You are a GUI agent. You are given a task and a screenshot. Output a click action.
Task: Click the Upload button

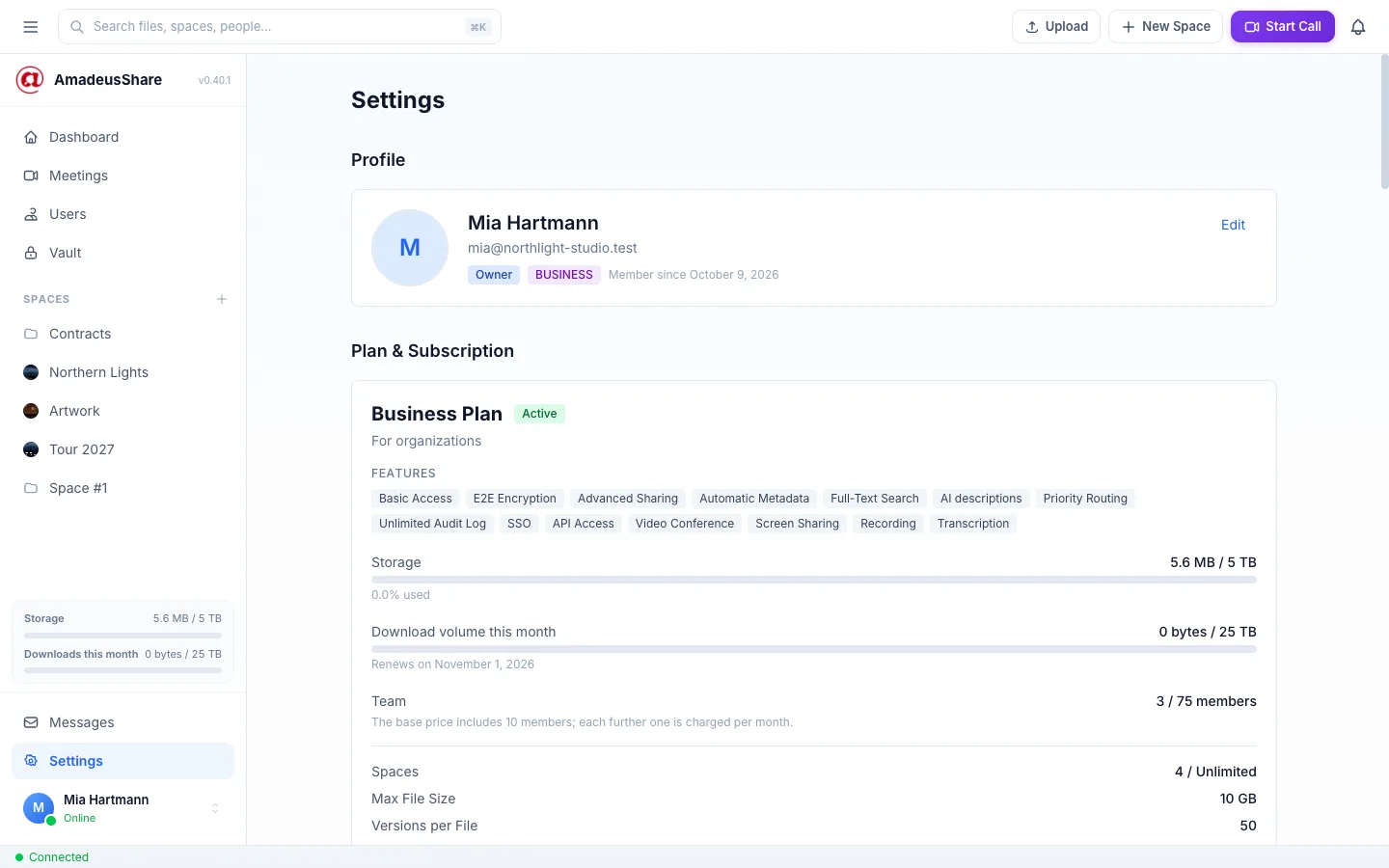click(1056, 27)
